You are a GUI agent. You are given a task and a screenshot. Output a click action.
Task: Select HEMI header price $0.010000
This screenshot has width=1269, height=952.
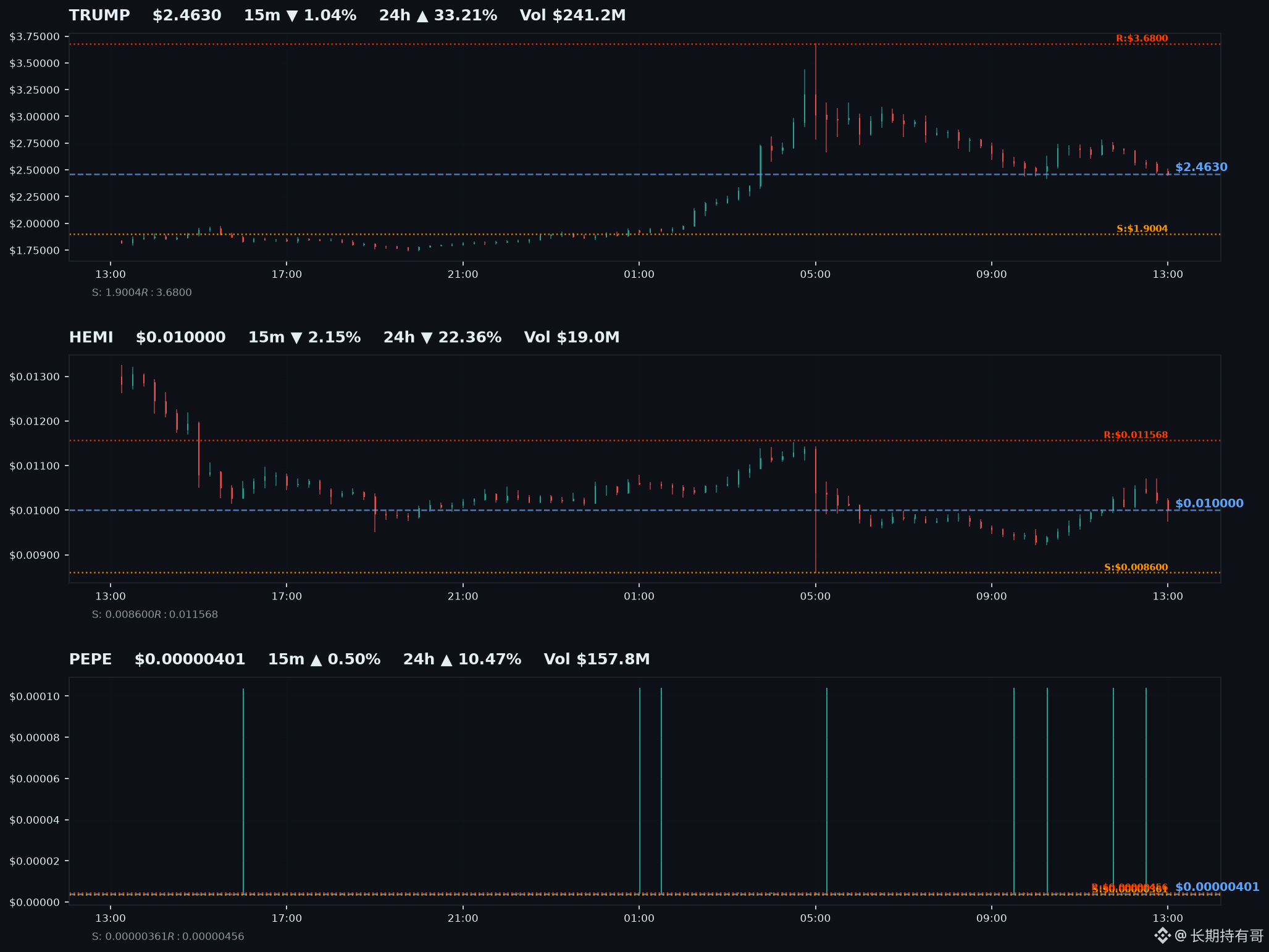[180, 338]
